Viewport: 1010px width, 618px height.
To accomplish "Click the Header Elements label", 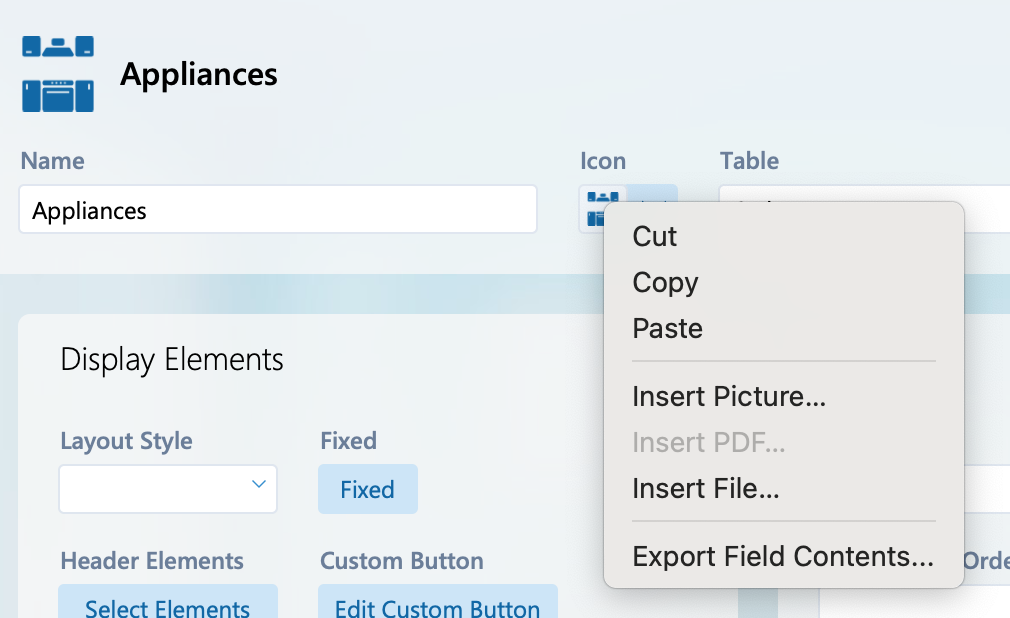I will coord(152,561).
